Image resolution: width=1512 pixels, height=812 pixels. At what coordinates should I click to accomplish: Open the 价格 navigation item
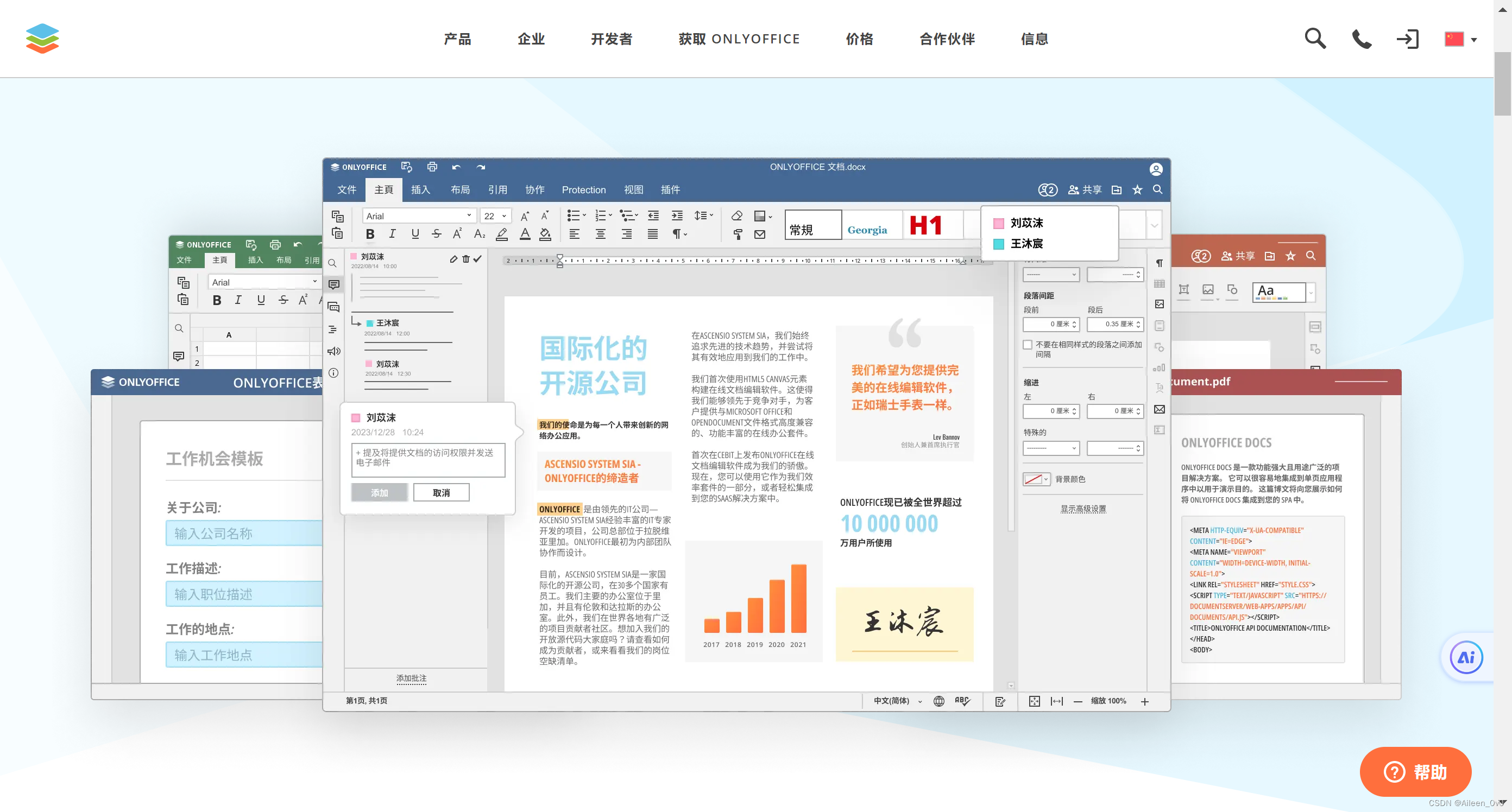click(859, 39)
